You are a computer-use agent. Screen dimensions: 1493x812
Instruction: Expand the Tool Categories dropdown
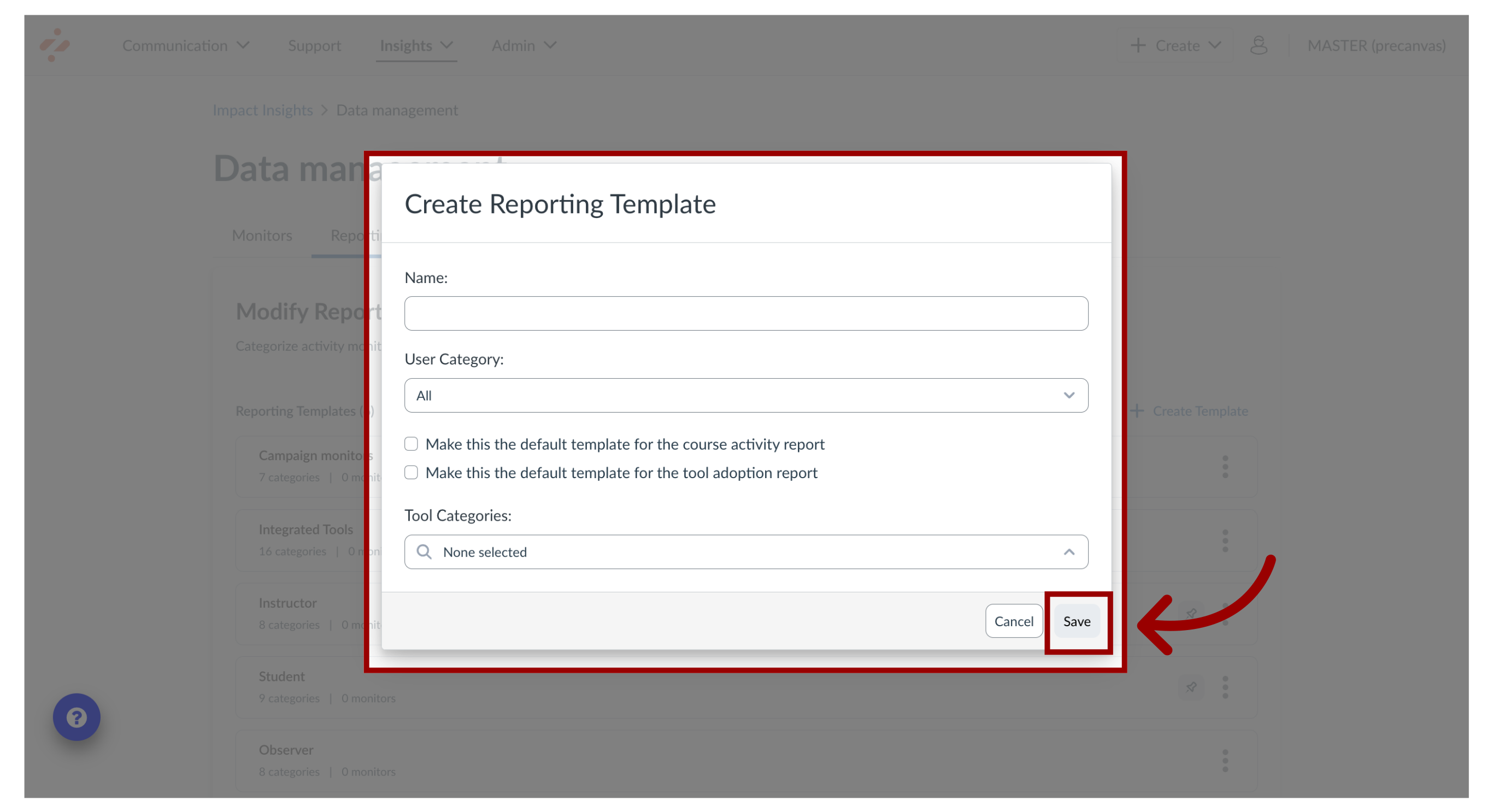pyautogui.click(x=1070, y=551)
